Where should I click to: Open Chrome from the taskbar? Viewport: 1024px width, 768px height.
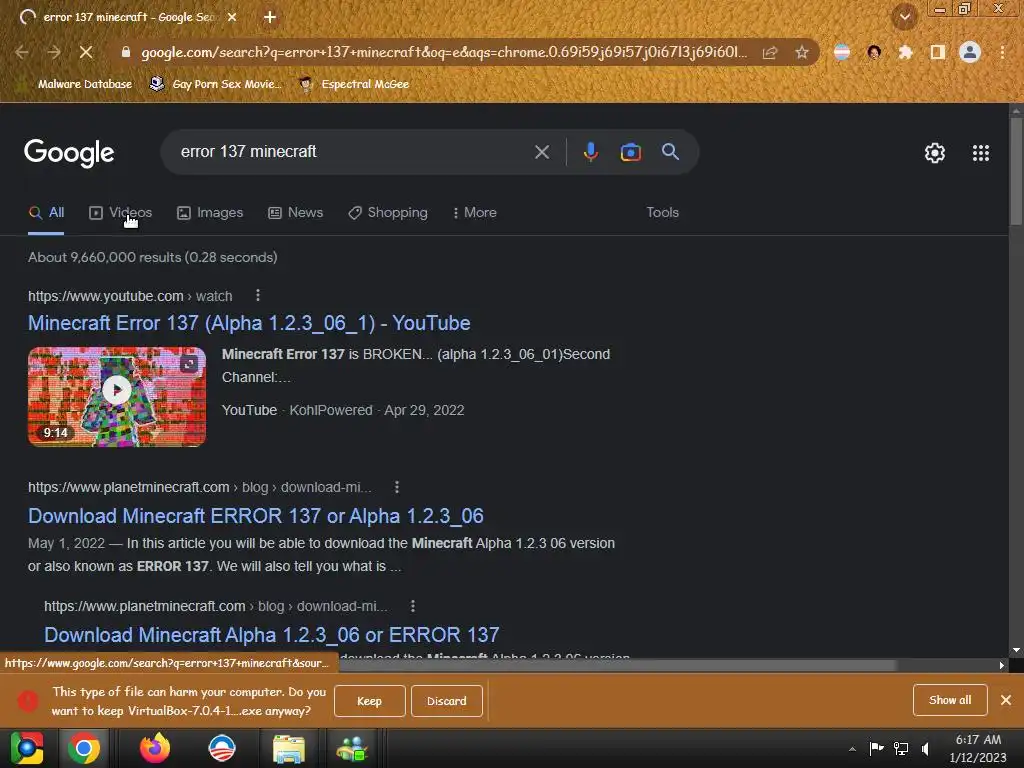(84, 748)
